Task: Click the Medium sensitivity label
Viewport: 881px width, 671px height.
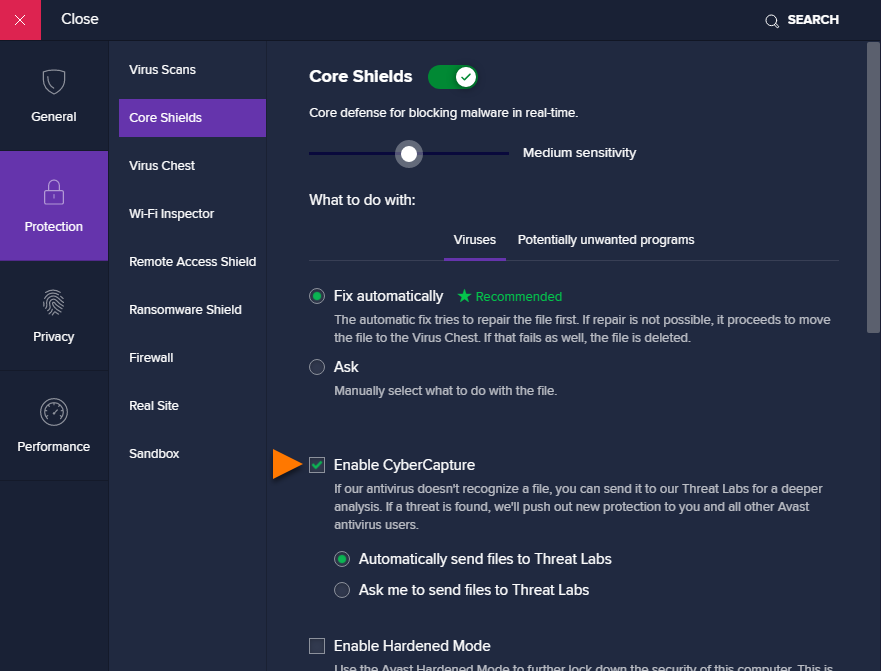Action: (x=579, y=153)
